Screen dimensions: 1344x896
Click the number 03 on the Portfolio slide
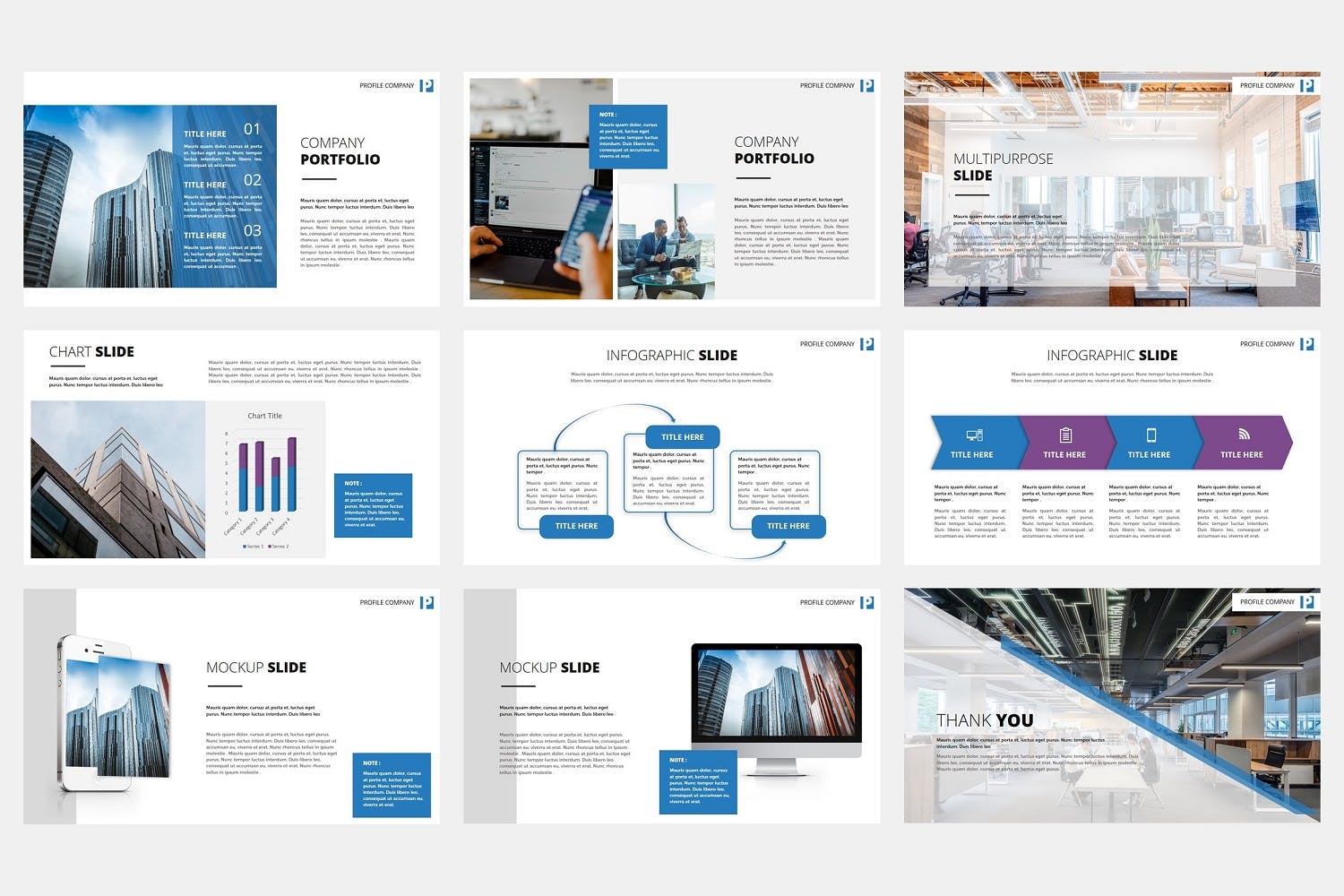point(253,231)
